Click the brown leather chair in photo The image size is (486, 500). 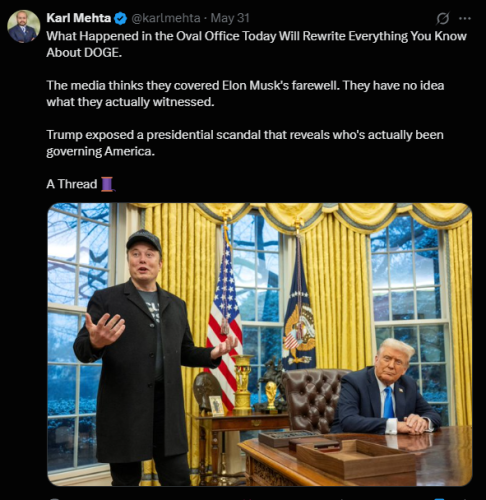click(x=313, y=400)
